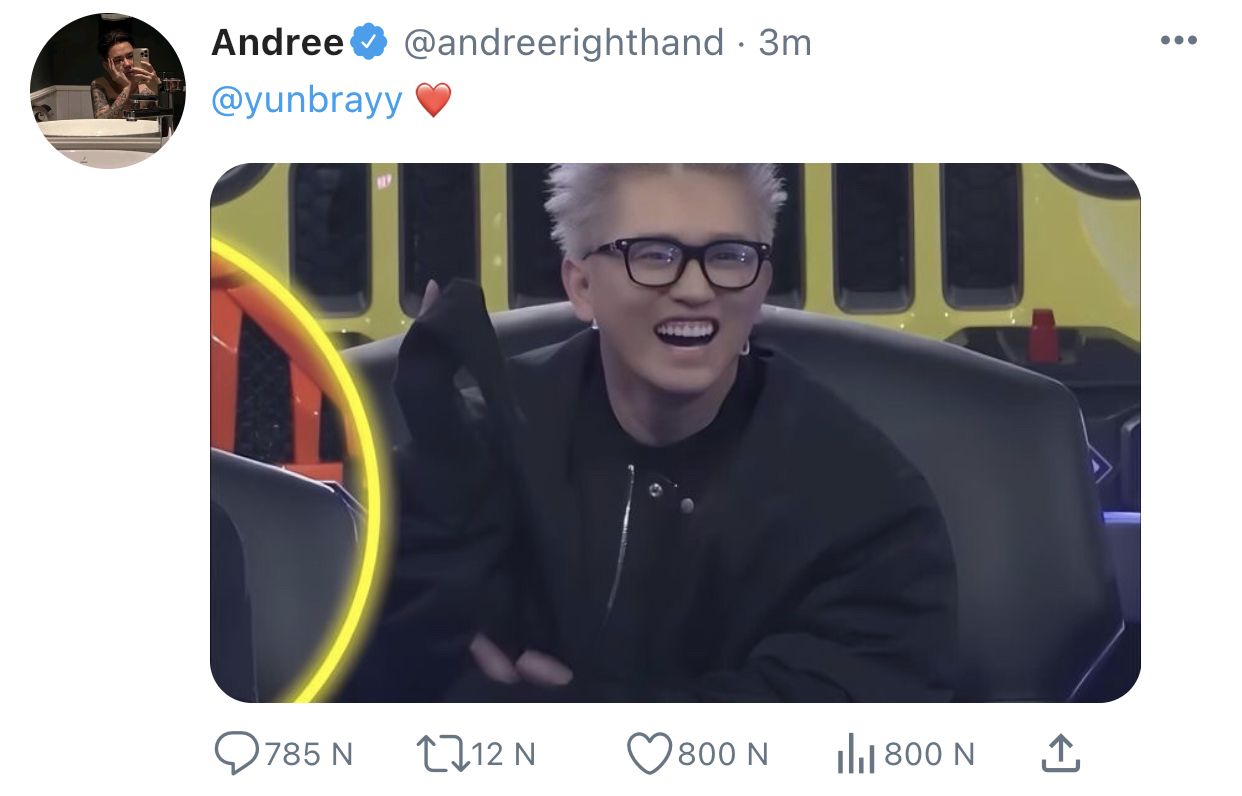Click the 800 N views count
The image size is (1242, 796).
click(x=929, y=754)
